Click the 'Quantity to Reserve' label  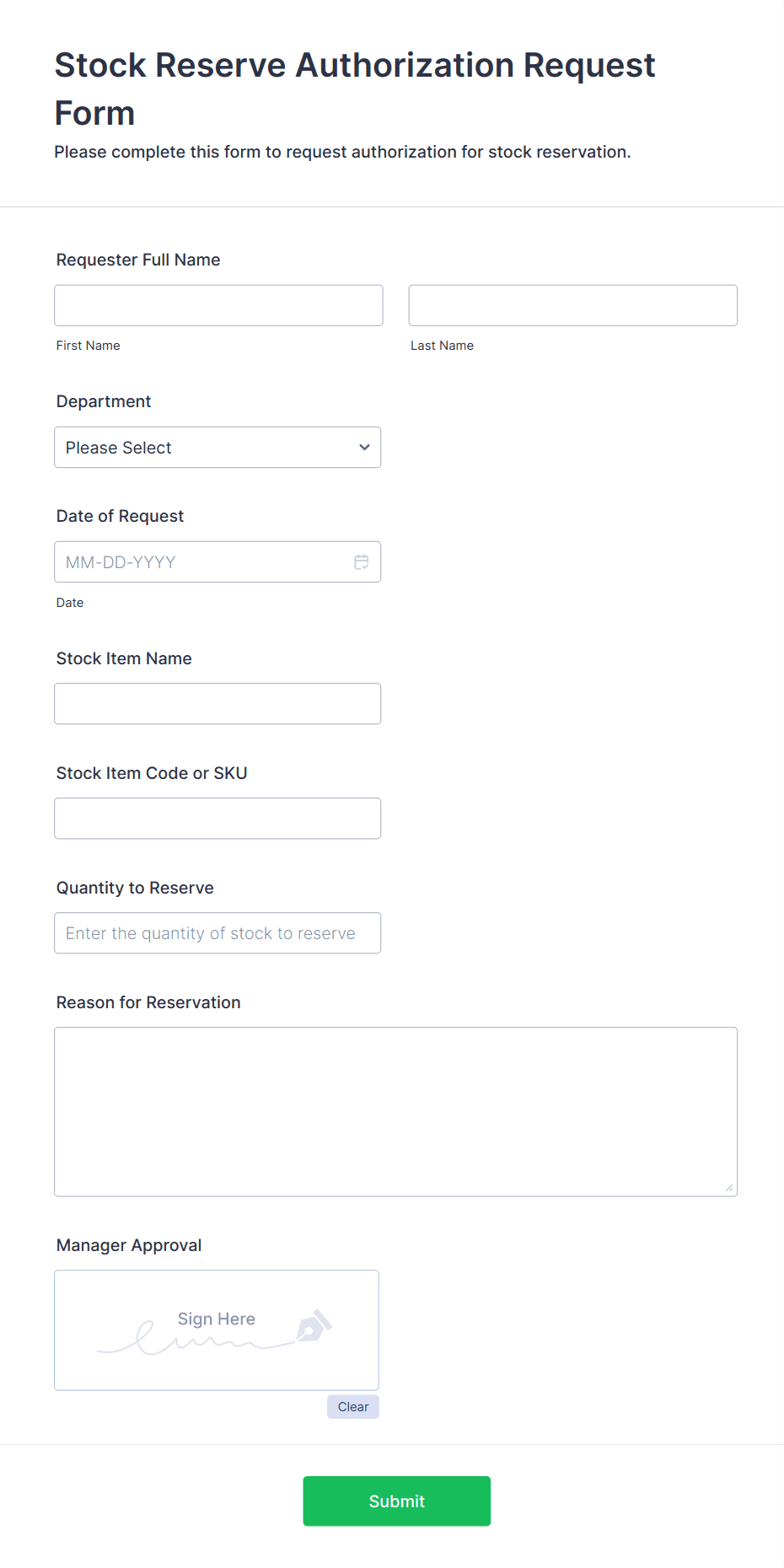coord(135,888)
